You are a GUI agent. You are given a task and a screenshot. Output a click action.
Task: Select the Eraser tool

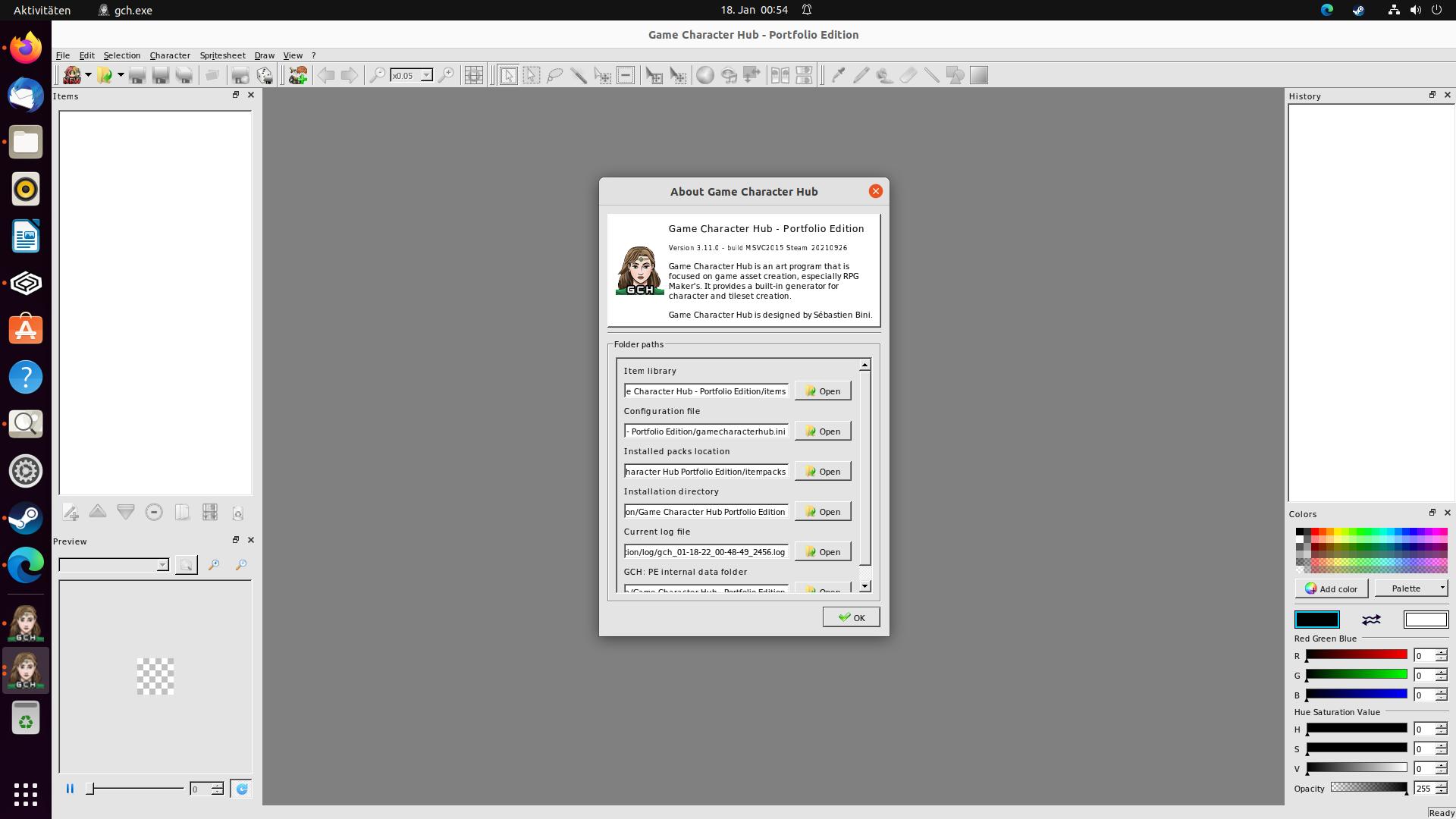tap(908, 75)
